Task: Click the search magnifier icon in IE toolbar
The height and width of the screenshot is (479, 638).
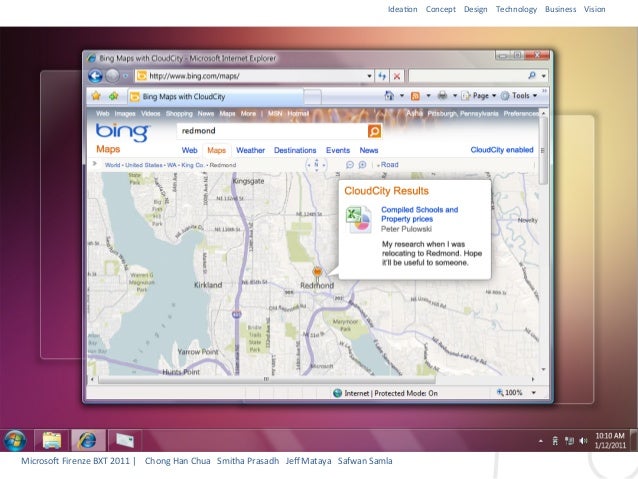Action: [x=532, y=75]
